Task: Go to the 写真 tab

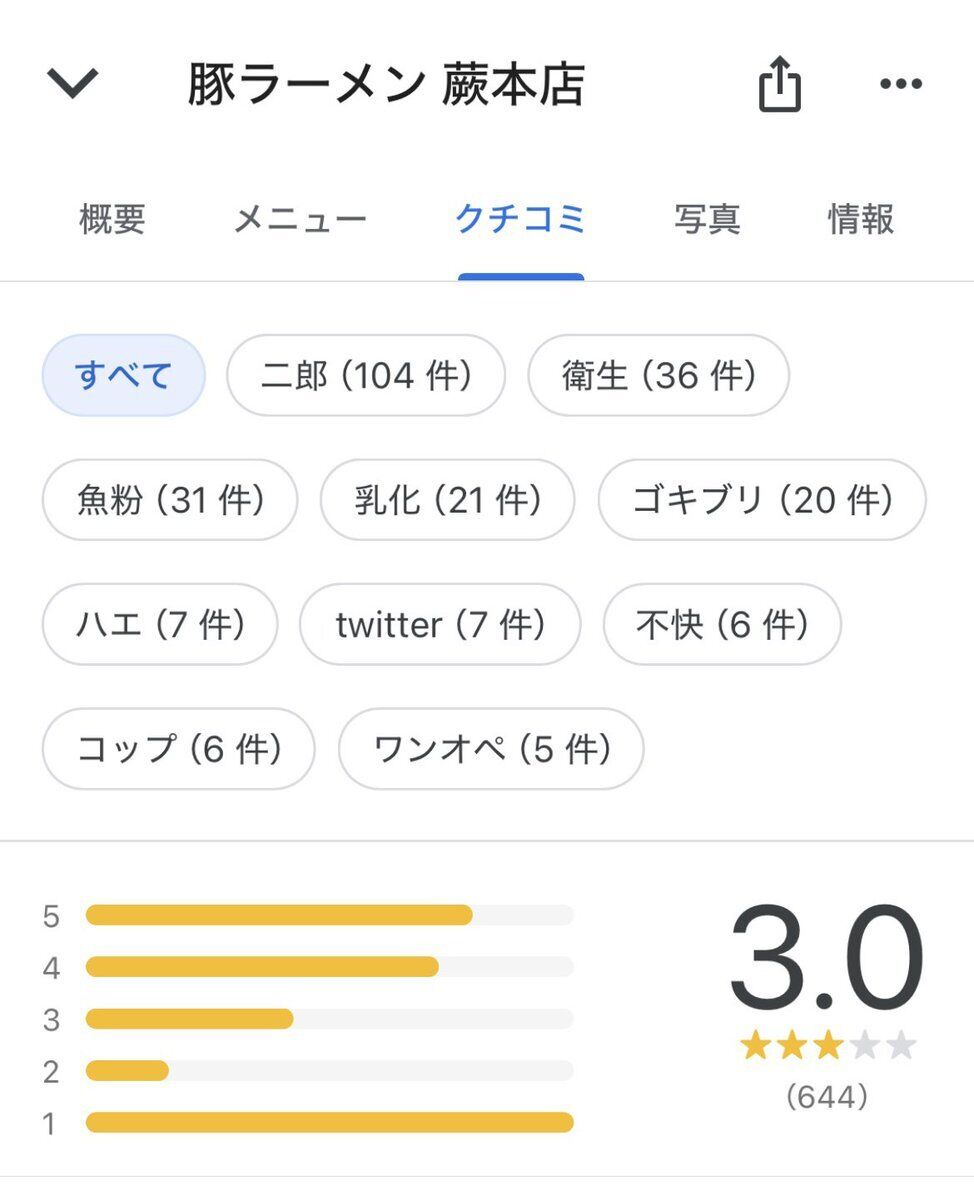Action: [x=707, y=219]
